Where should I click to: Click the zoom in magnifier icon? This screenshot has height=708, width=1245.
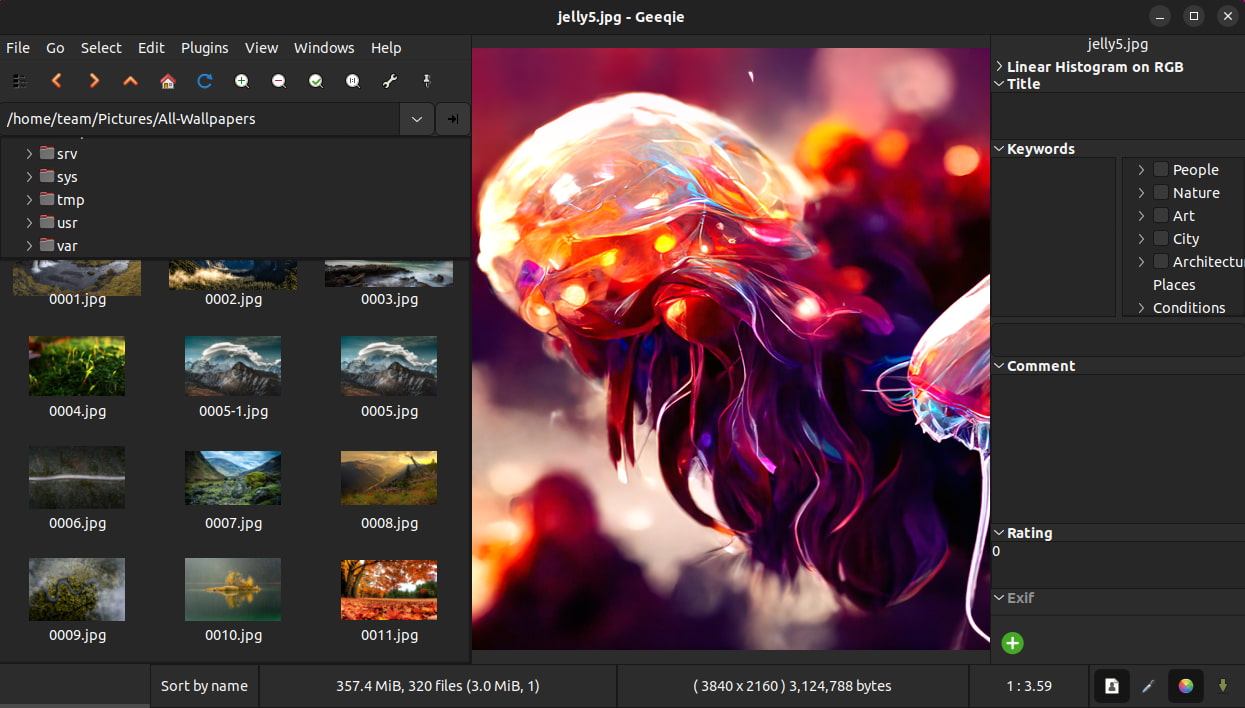pyautogui.click(x=242, y=81)
